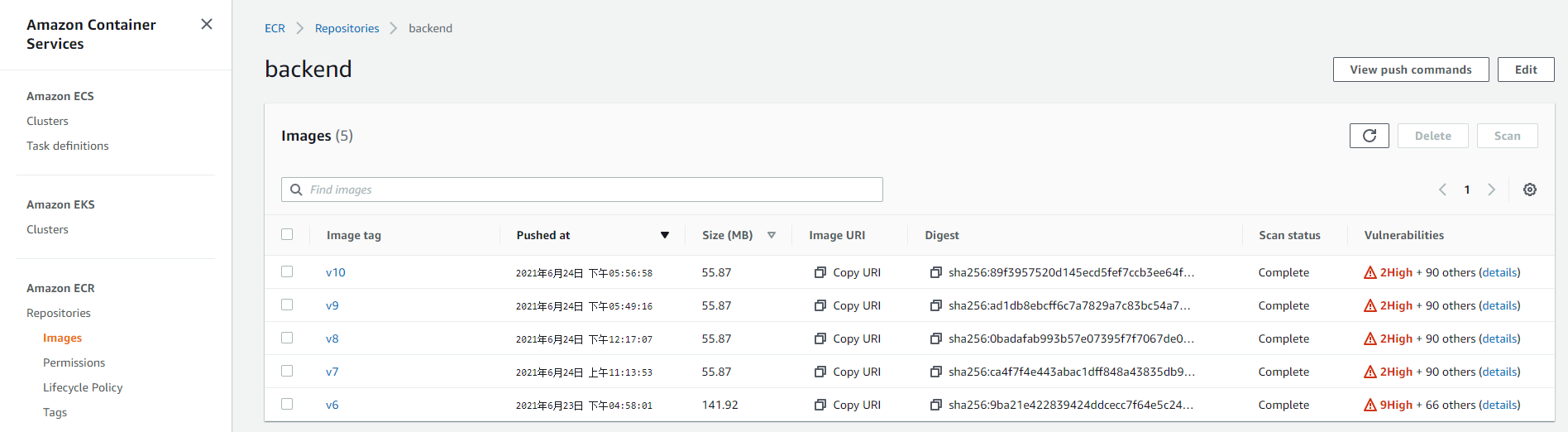Open ECR Repositories in sidebar
Viewport: 1568px width, 432px height.
[x=59, y=313]
